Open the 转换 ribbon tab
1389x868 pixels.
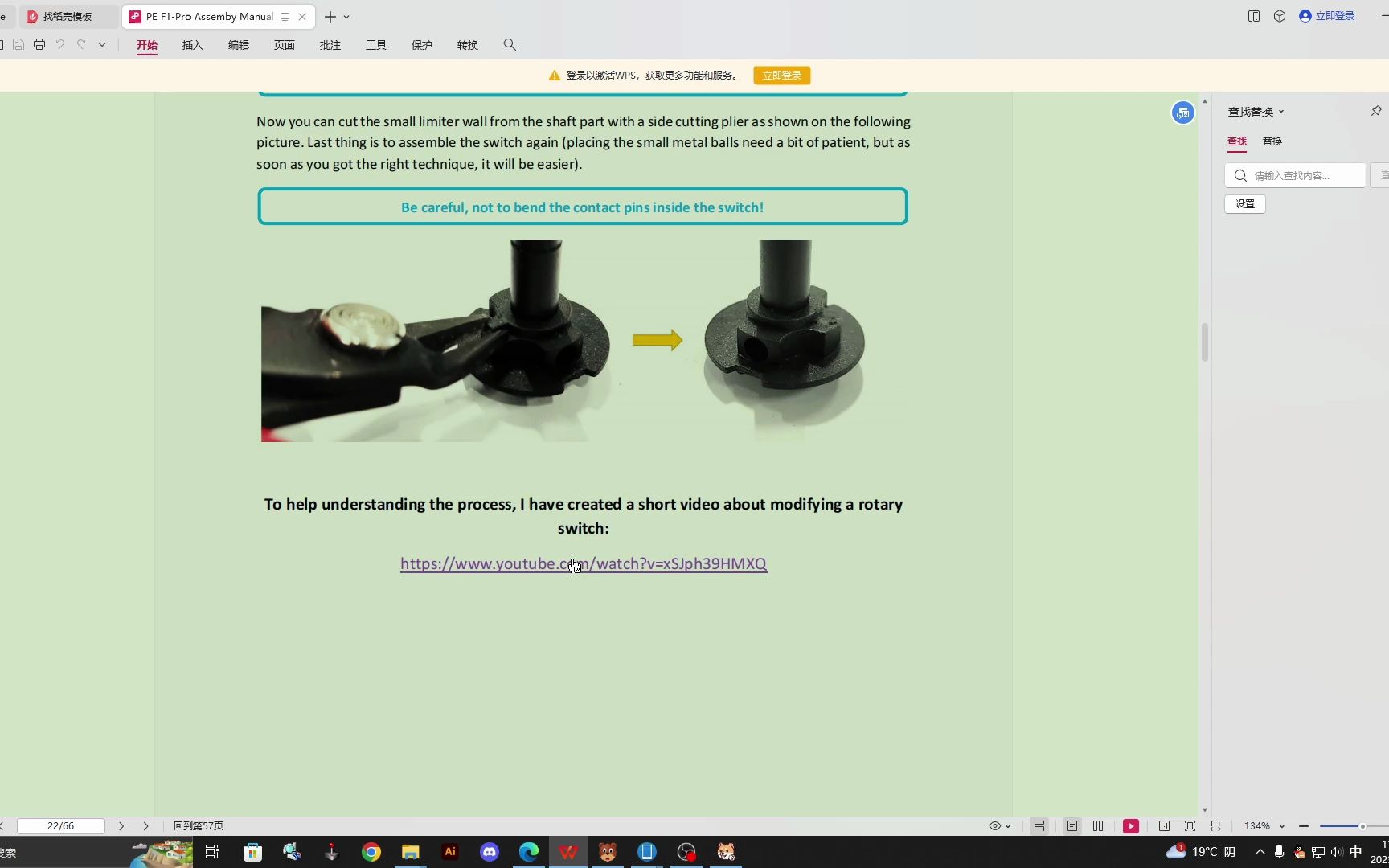(468, 45)
